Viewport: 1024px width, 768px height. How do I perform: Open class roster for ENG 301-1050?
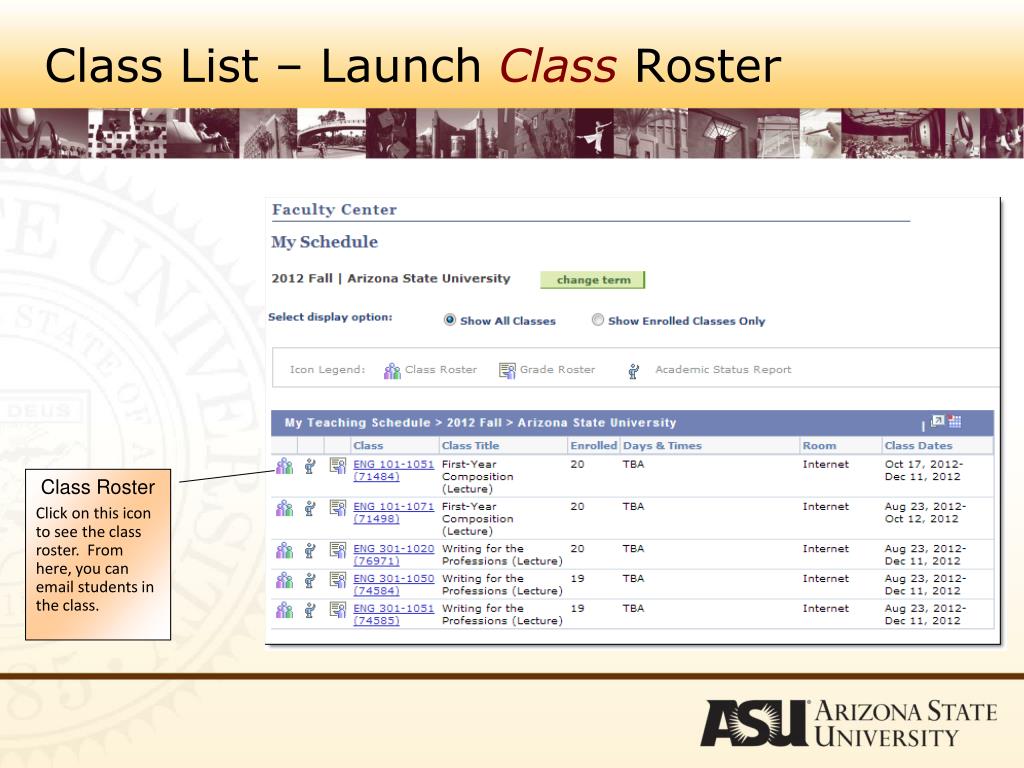point(284,580)
